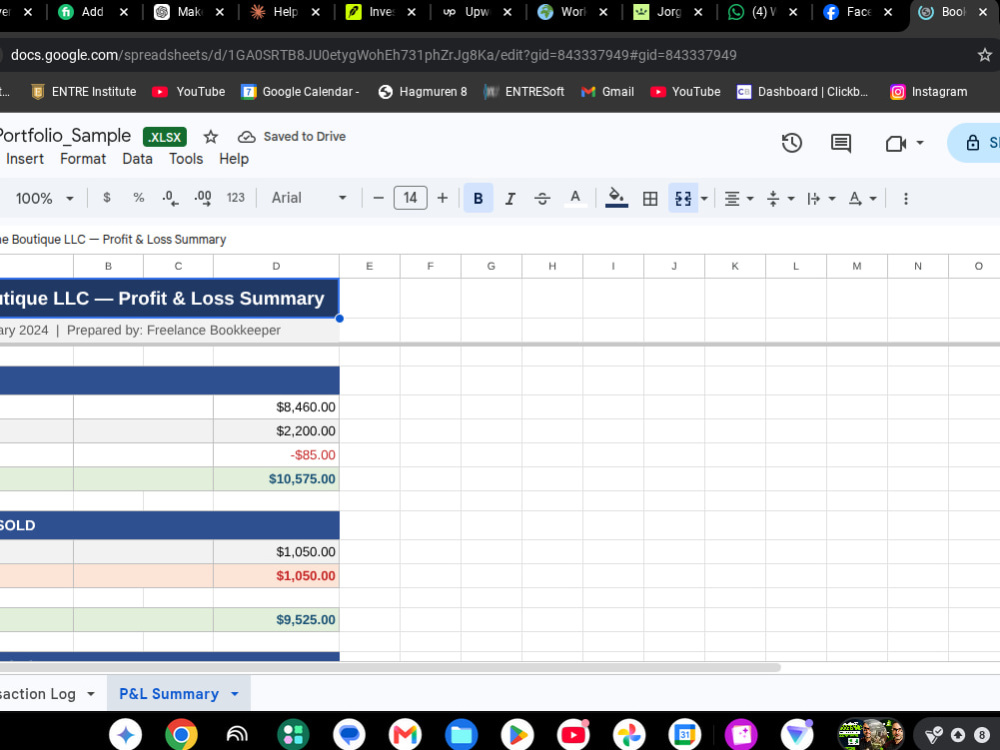Open version history
This screenshot has width=1000, height=750.
click(x=791, y=143)
